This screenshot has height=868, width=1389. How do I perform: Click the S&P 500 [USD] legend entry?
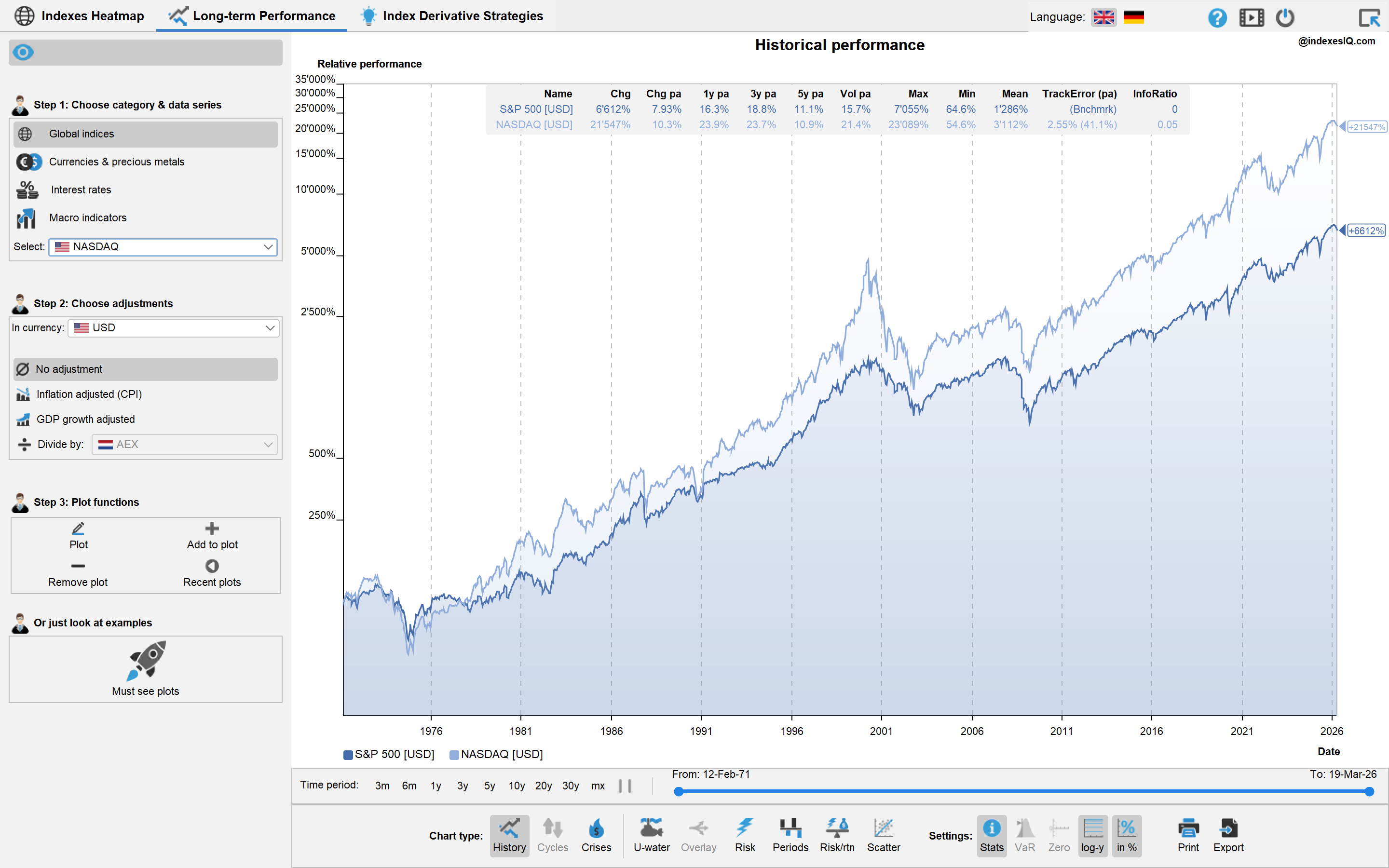pyautogui.click(x=389, y=754)
